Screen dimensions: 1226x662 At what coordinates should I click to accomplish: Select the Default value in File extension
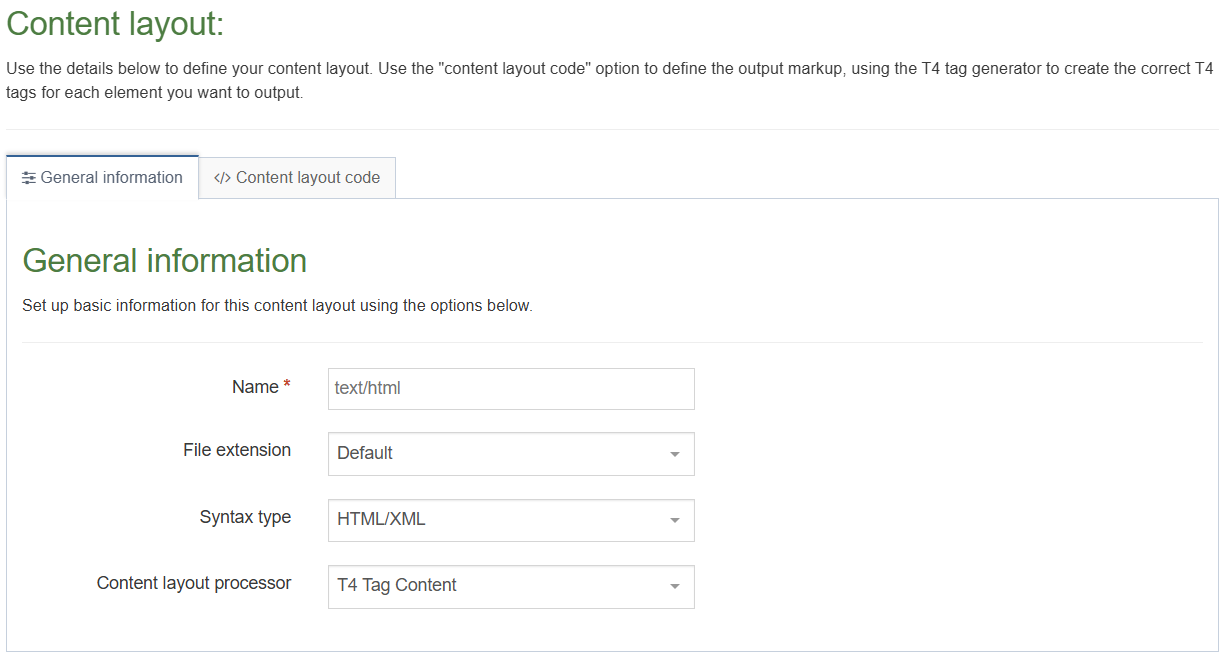click(365, 454)
